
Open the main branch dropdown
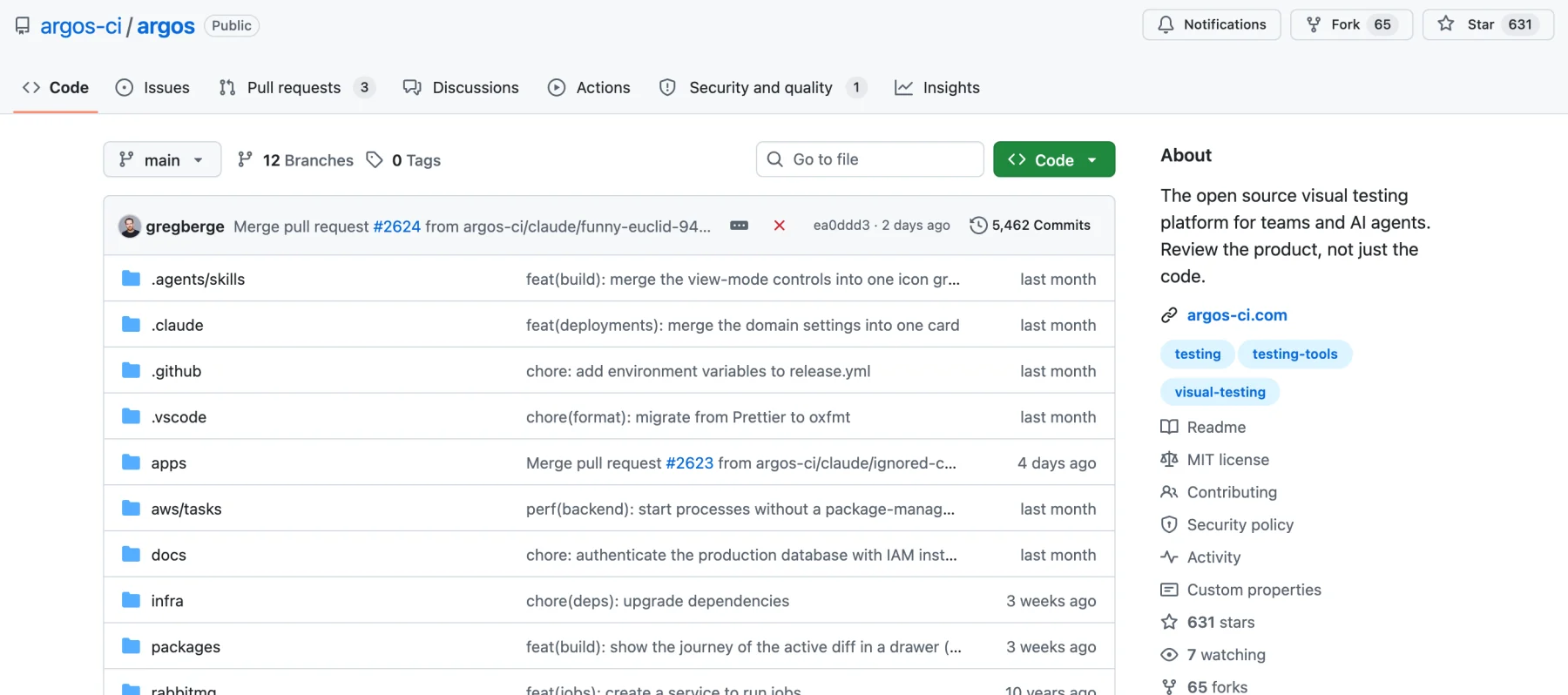[x=162, y=159]
